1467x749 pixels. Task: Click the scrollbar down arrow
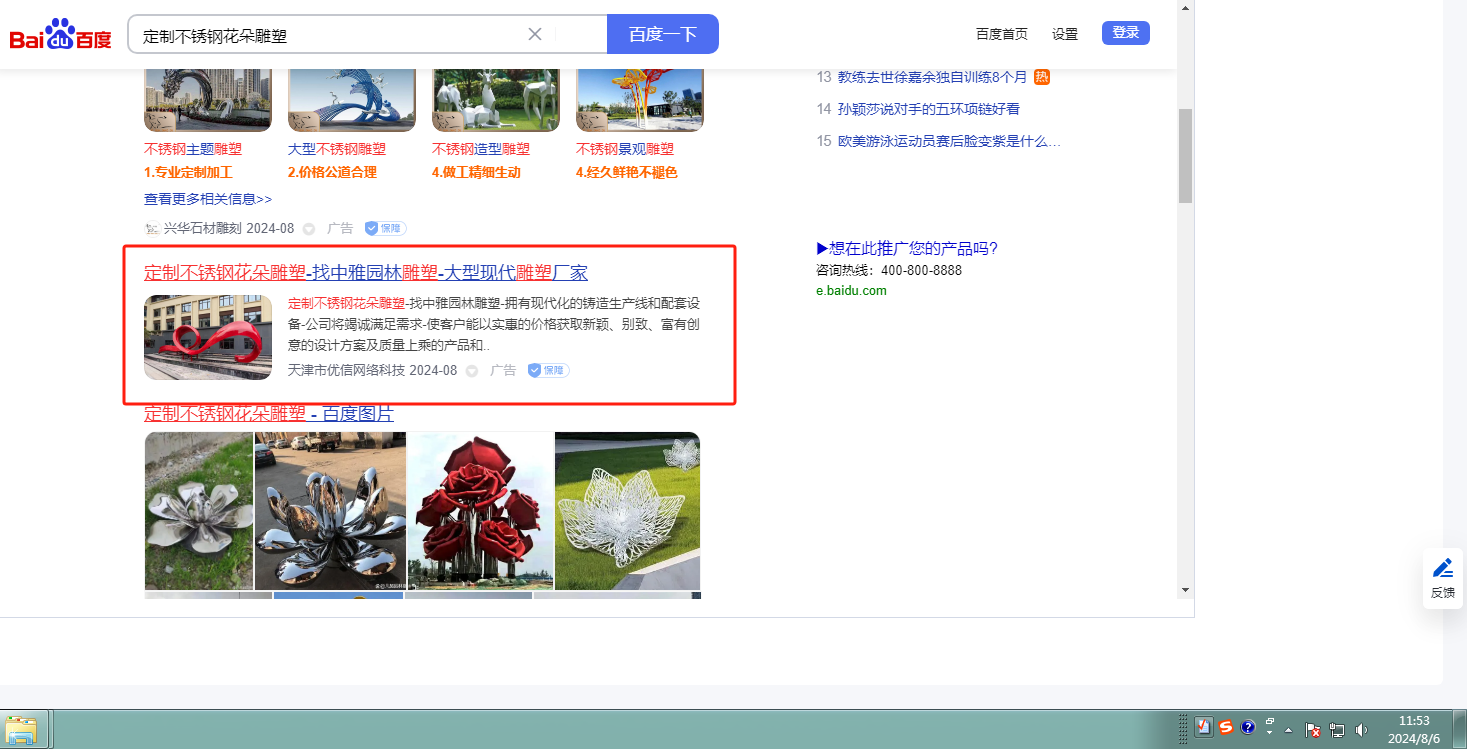1186,589
